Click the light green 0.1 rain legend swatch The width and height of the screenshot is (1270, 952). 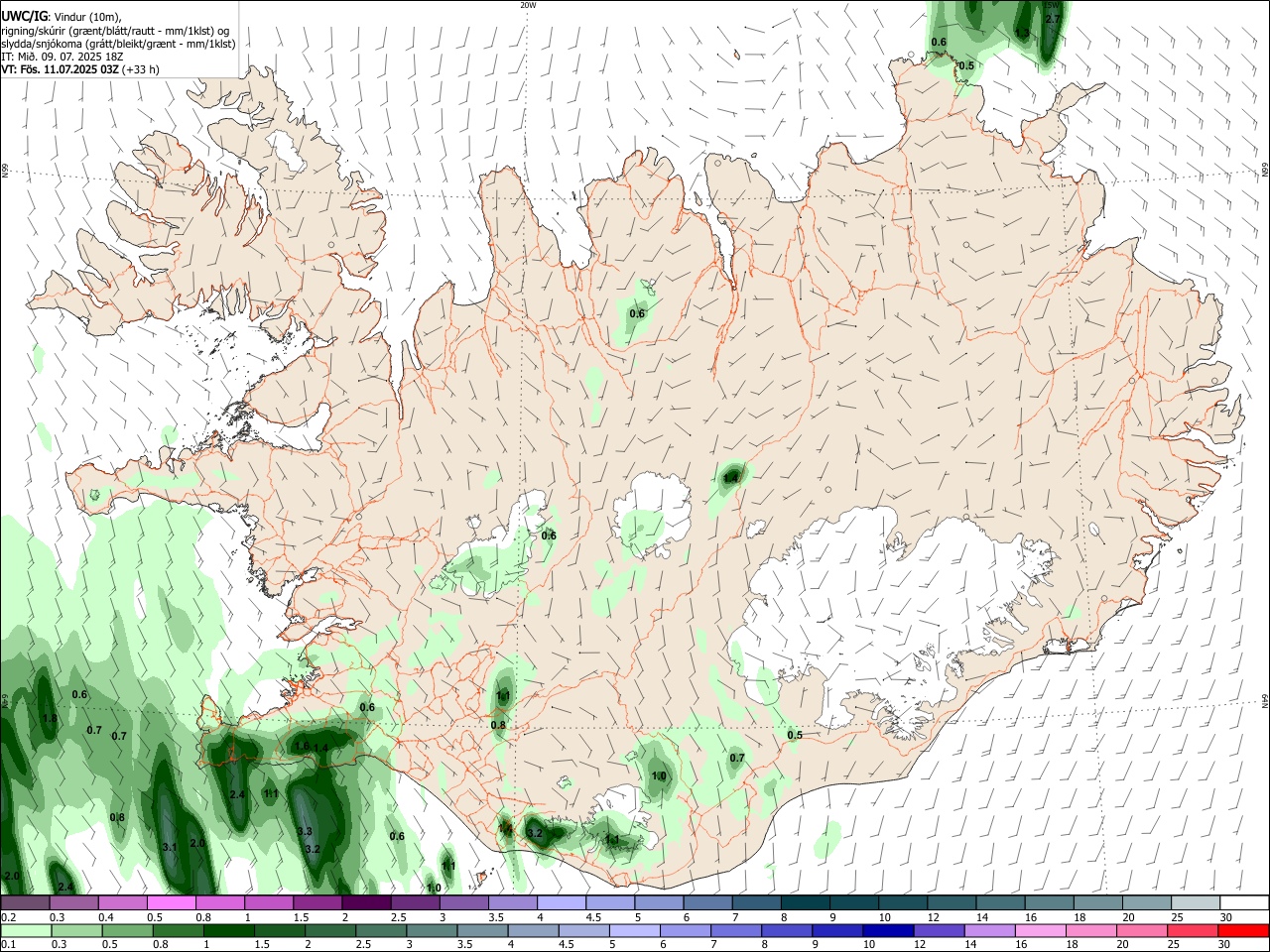click(x=26, y=930)
